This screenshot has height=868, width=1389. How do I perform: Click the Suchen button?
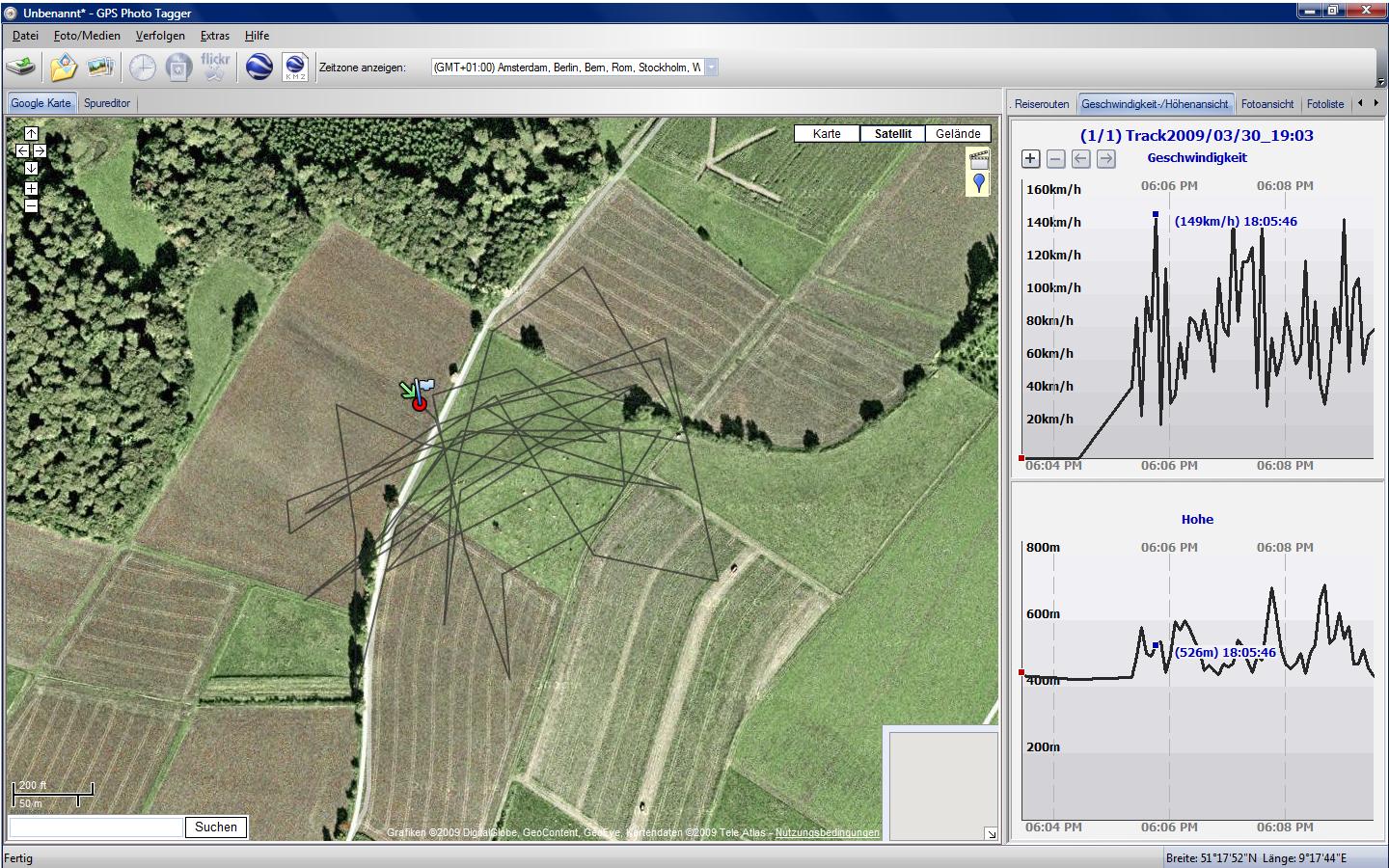[216, 827]
